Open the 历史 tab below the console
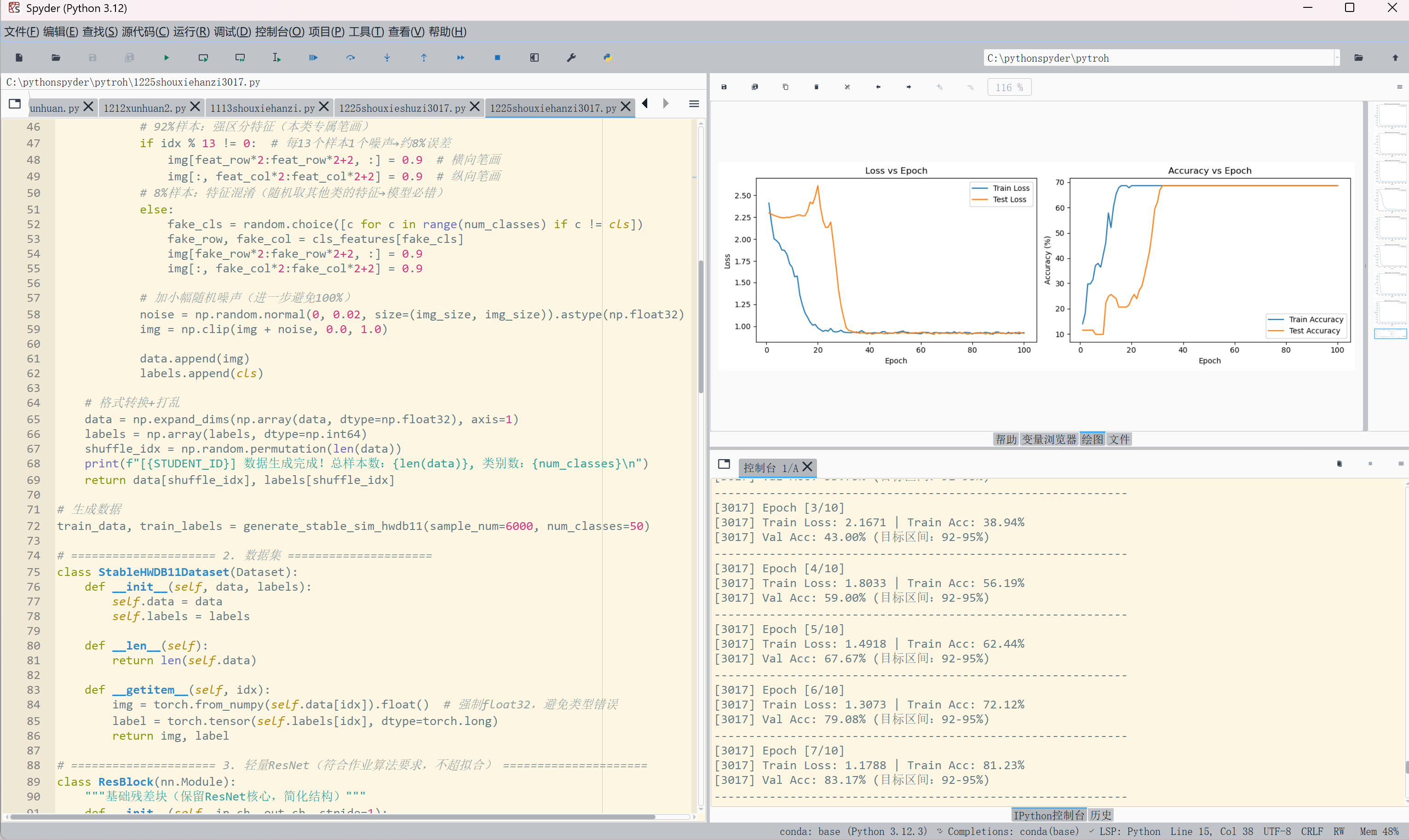The height and width of the screenshot is (840, 1409). click(x=1101, y=815)
